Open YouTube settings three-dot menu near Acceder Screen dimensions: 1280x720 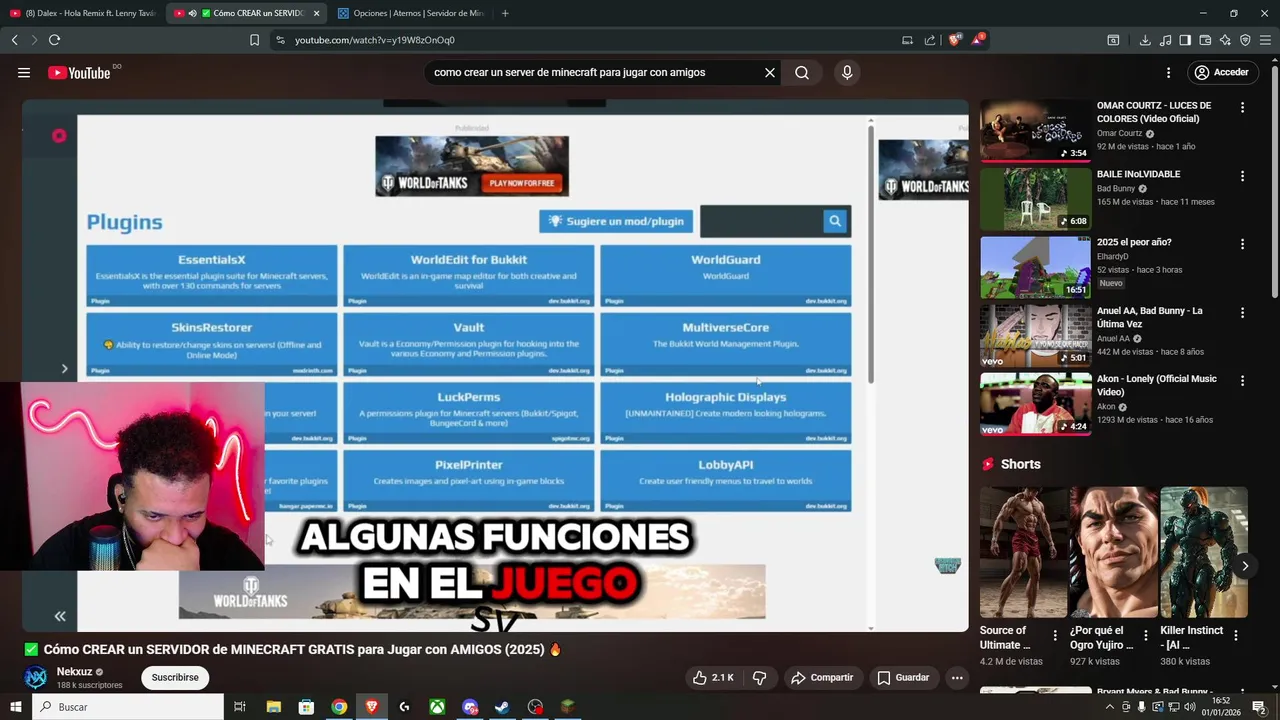[x=1168, y=73]
